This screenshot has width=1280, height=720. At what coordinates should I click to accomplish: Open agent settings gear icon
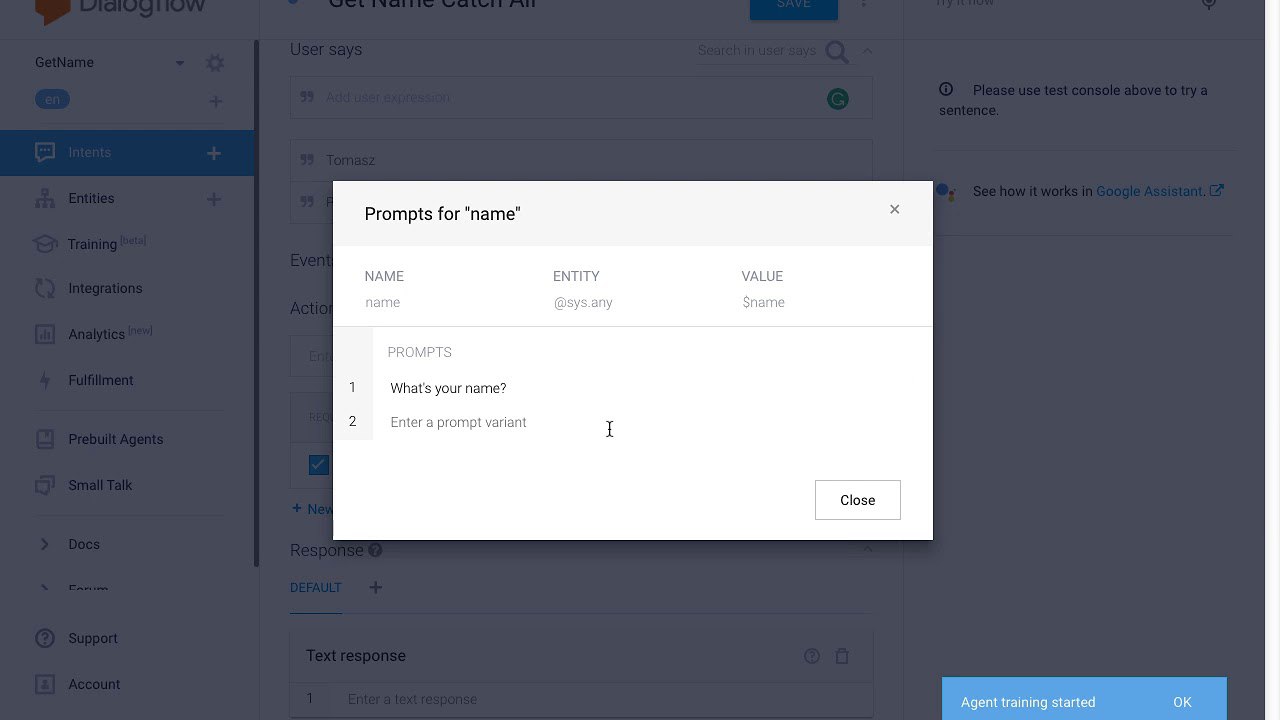pyautogui.click(x=215, y=63)
